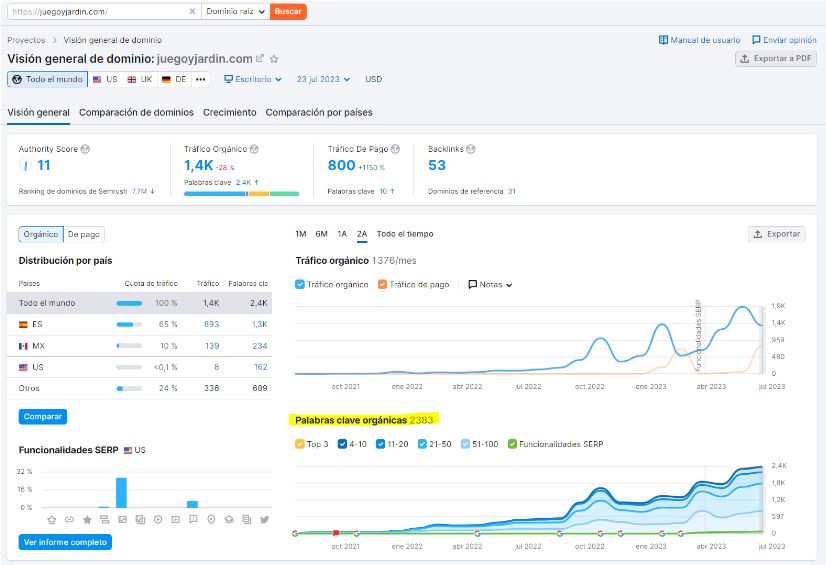This screenshot has height=565, width=826.
Task: Select the Visión general tab
Action: pyautogui.click(x=38, y=112)
